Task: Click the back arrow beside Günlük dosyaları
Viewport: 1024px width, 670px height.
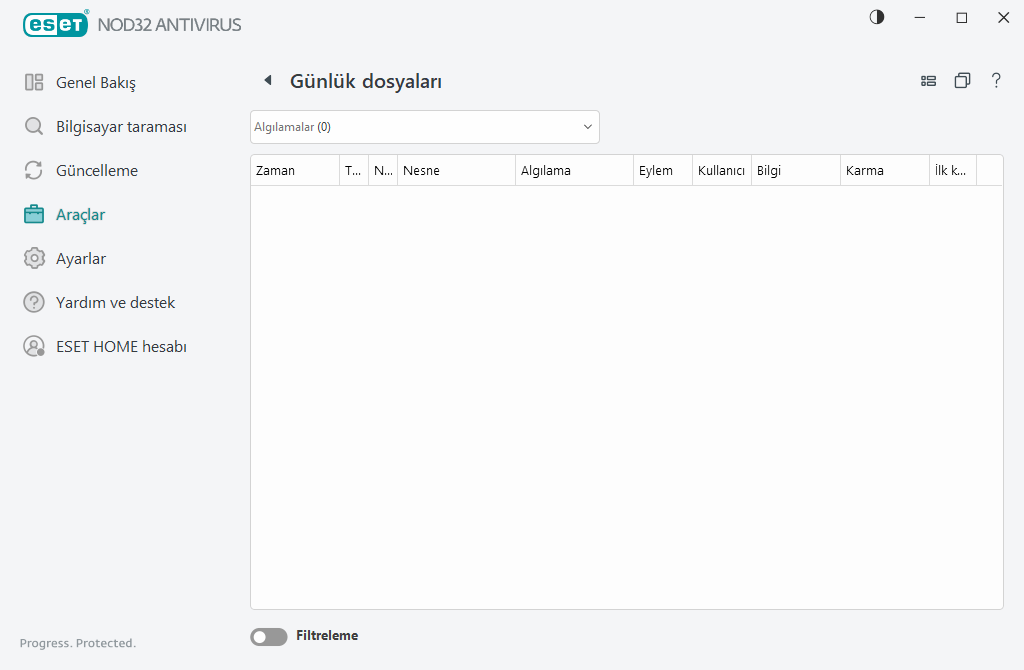Action: tap(268, 81)
